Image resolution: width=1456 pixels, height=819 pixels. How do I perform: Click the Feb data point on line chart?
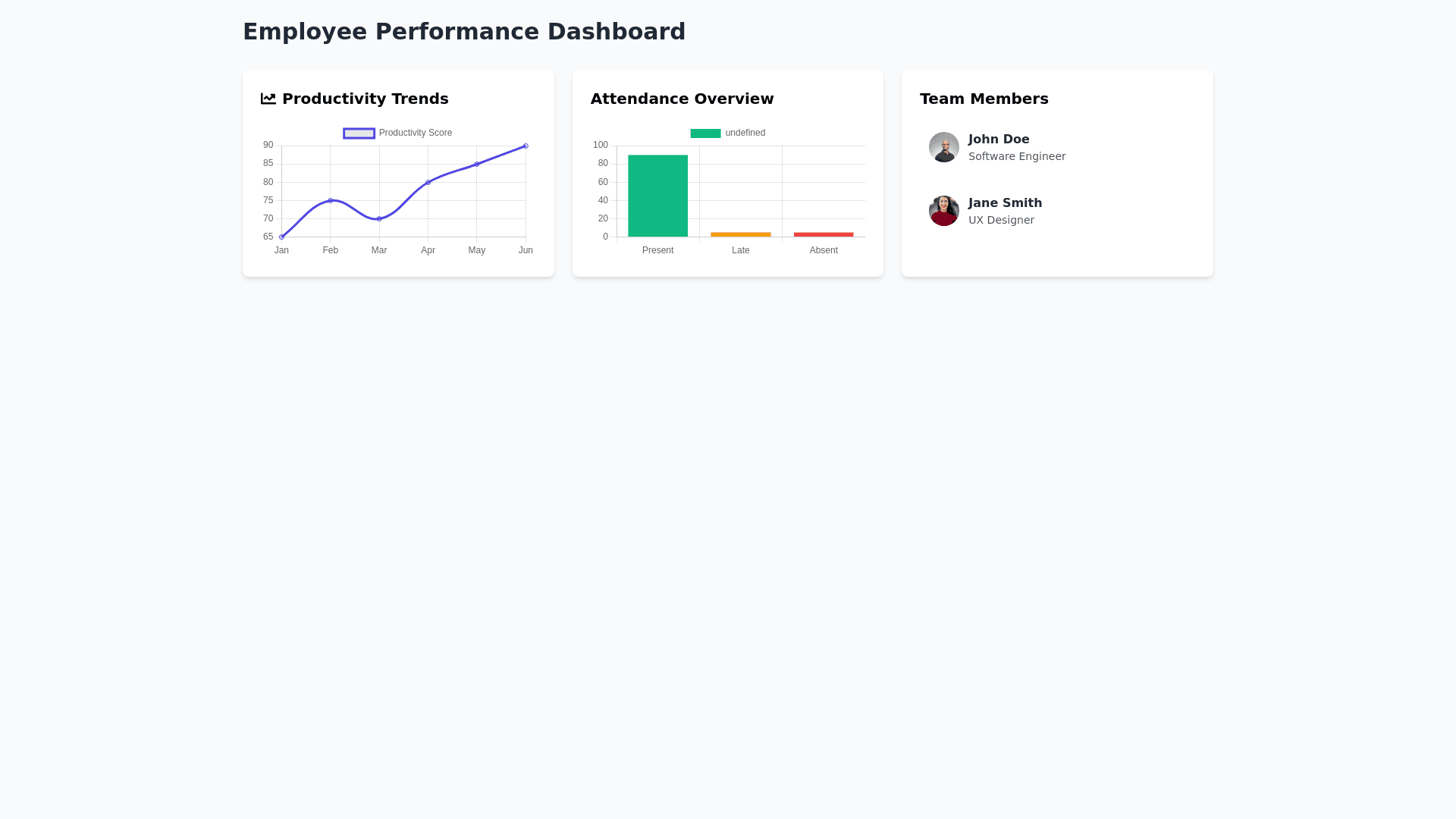point(331,200)
